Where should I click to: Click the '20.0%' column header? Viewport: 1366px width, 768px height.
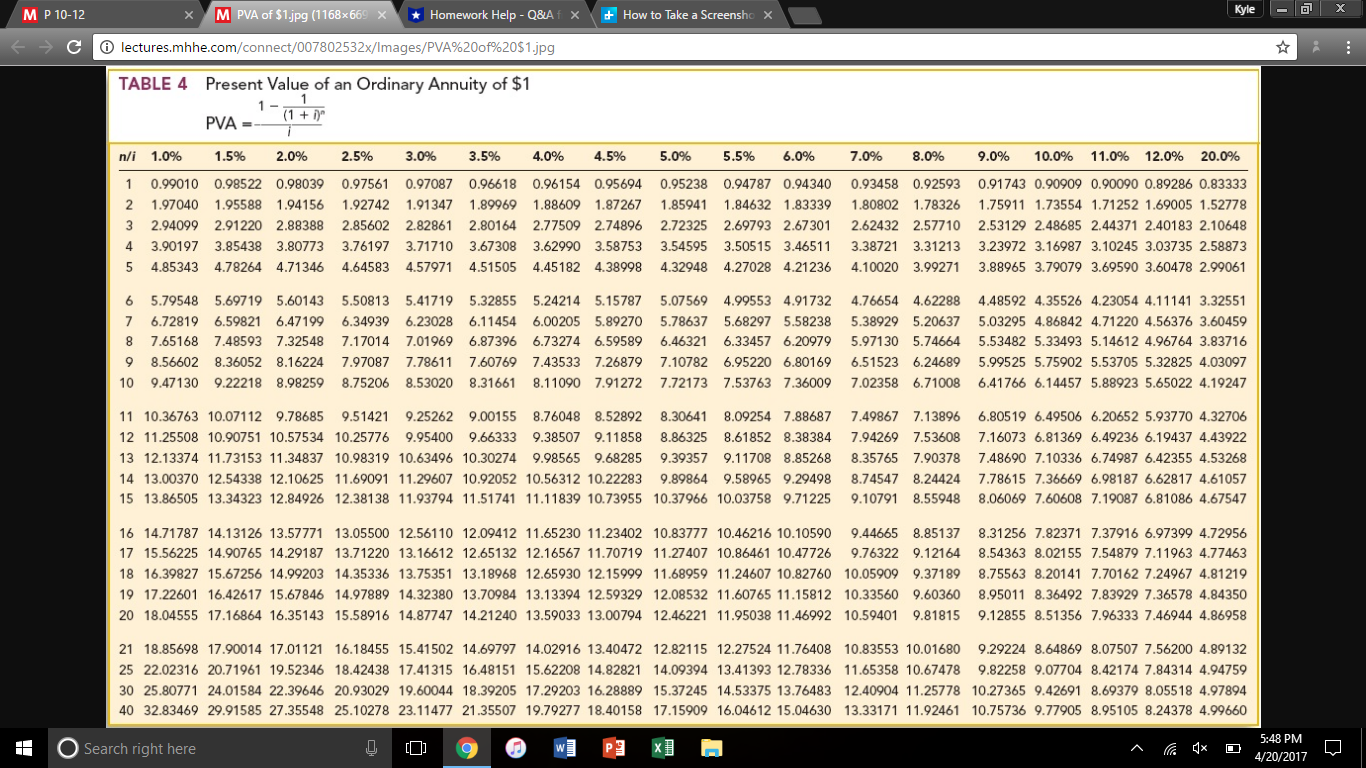1220,156
